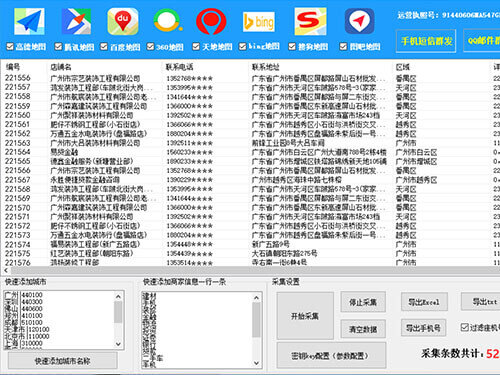Screen dimensions: 500x375
Task: Click the horizontal scrollbar track under the table
Action: click(x=255, y=270)
